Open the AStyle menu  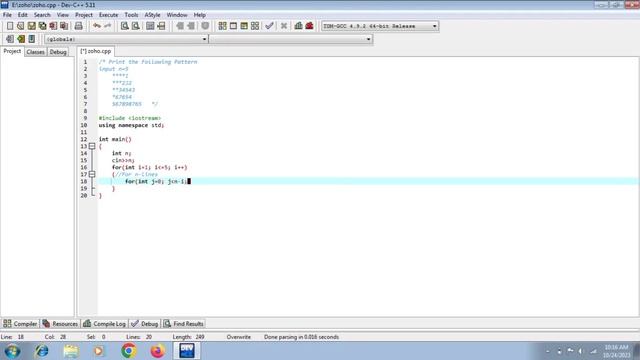[x=152, y=15]
